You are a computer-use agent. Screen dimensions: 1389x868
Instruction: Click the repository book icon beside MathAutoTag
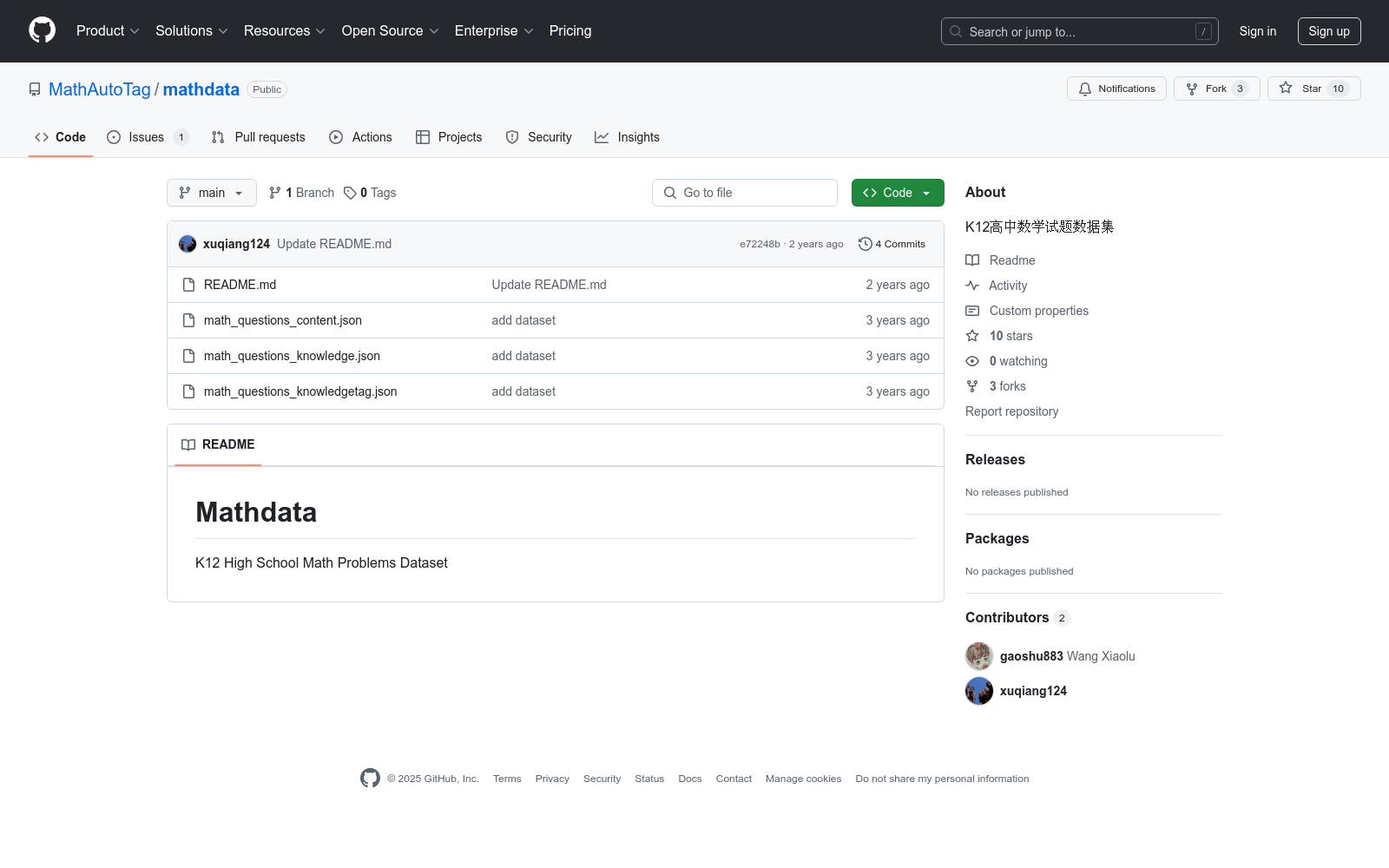click(x=35, y=89)
